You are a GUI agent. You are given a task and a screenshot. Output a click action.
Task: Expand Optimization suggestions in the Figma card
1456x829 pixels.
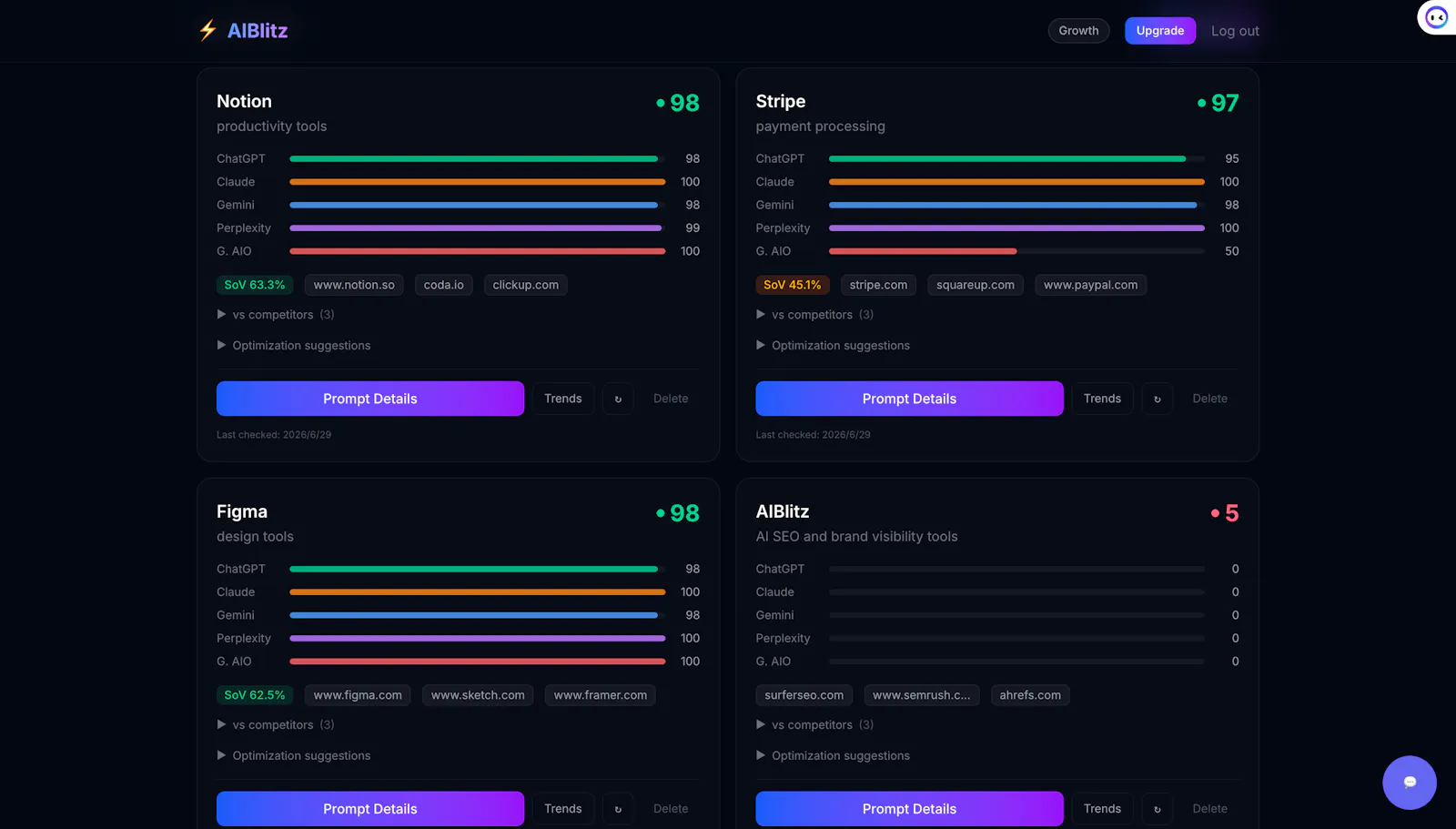tap(294, 756)
